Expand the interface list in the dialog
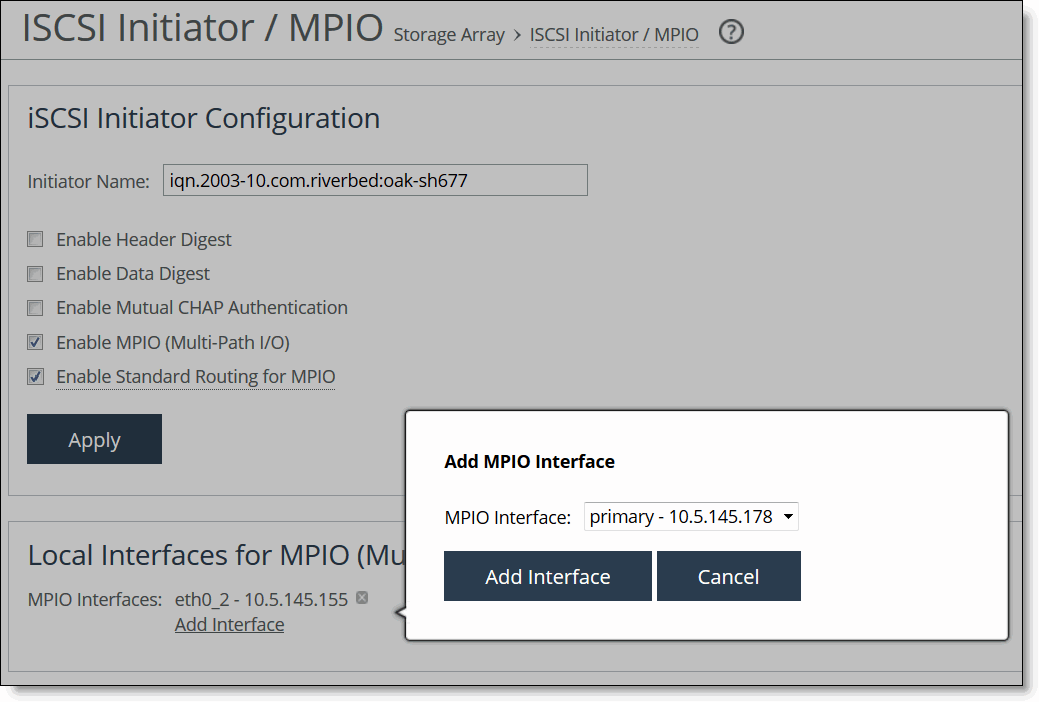1039x702 pixels. pyautogui.click(x=789, y=516)
